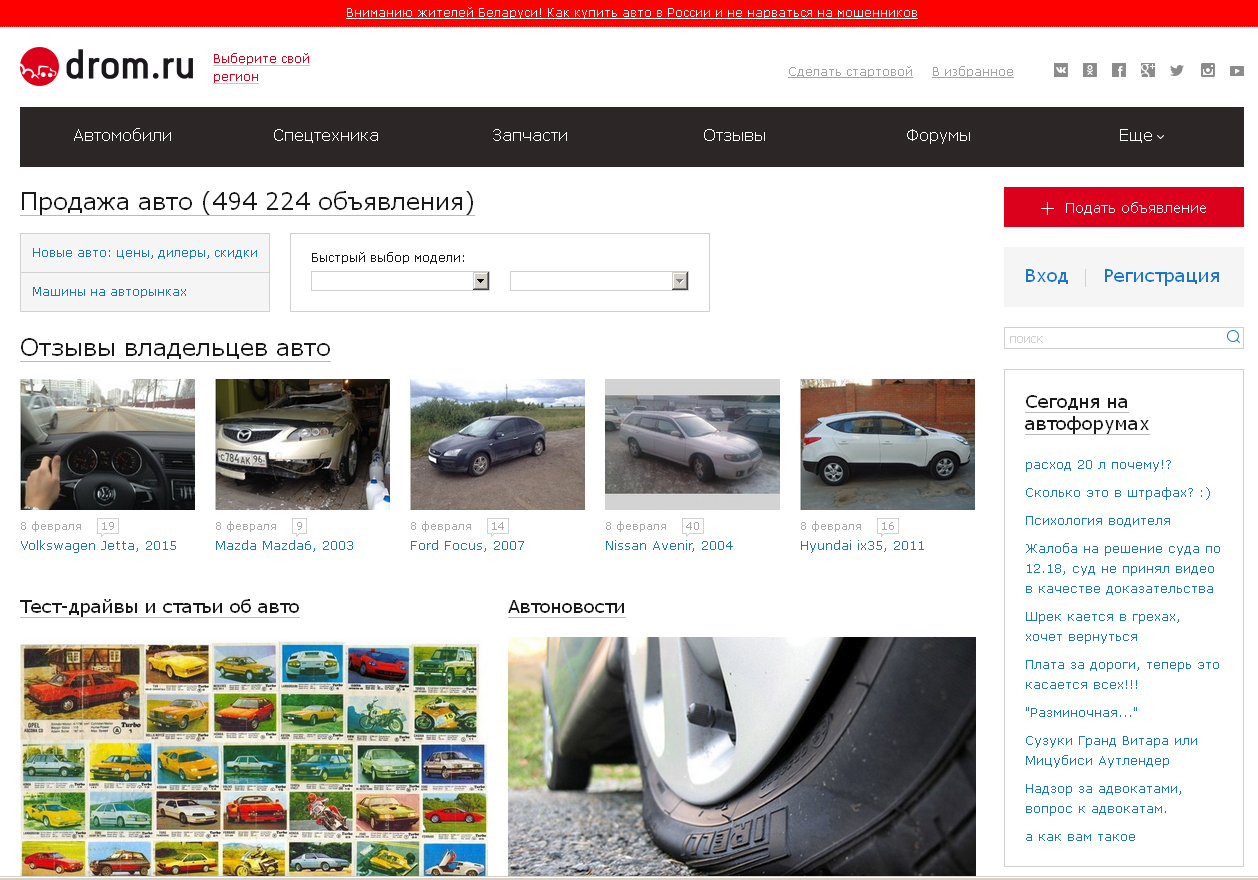The height and width of the screenshot is (880, 1258).
Task: Open forum topic Надзор за адвокатами
Action: tap(1103, 799)
